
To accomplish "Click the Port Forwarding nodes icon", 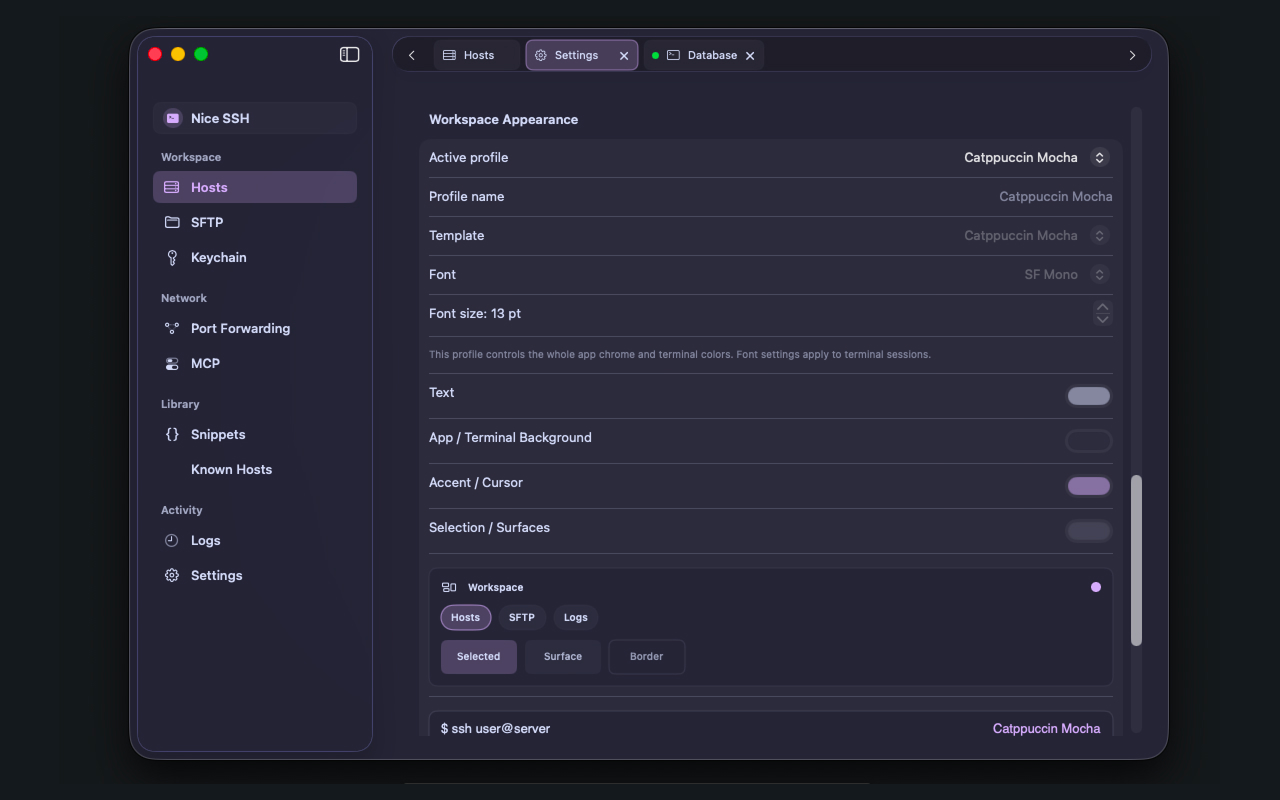I will (172, 328).
